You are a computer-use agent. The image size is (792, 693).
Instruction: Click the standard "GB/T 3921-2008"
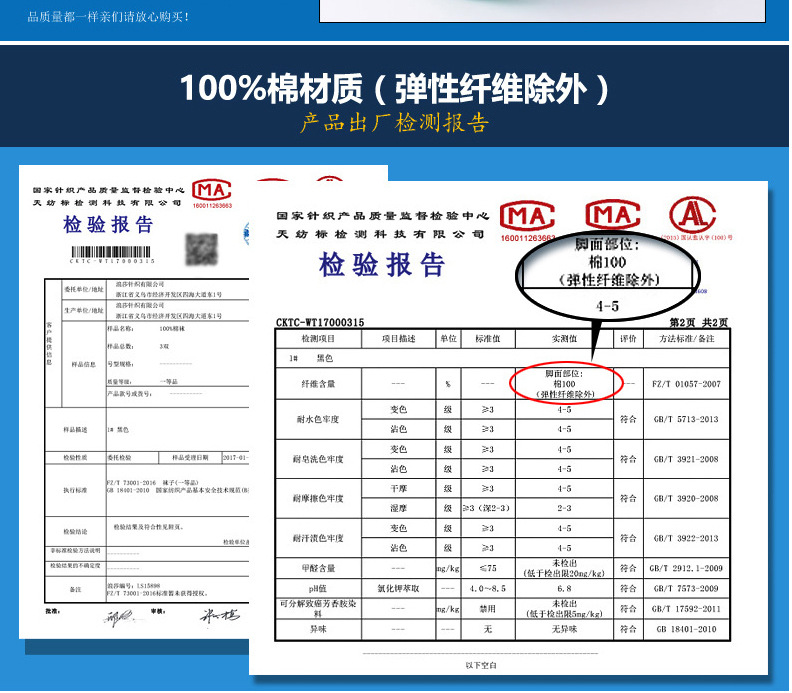tap(686, 459)
